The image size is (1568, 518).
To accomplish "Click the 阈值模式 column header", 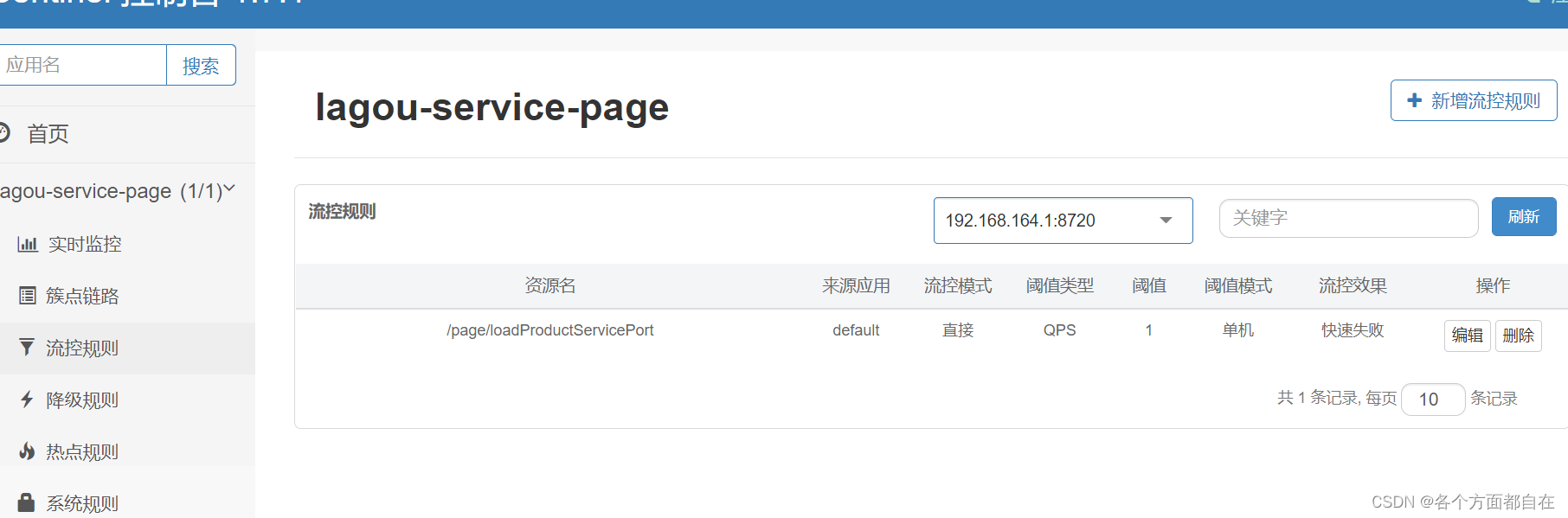I will 1238,285.
